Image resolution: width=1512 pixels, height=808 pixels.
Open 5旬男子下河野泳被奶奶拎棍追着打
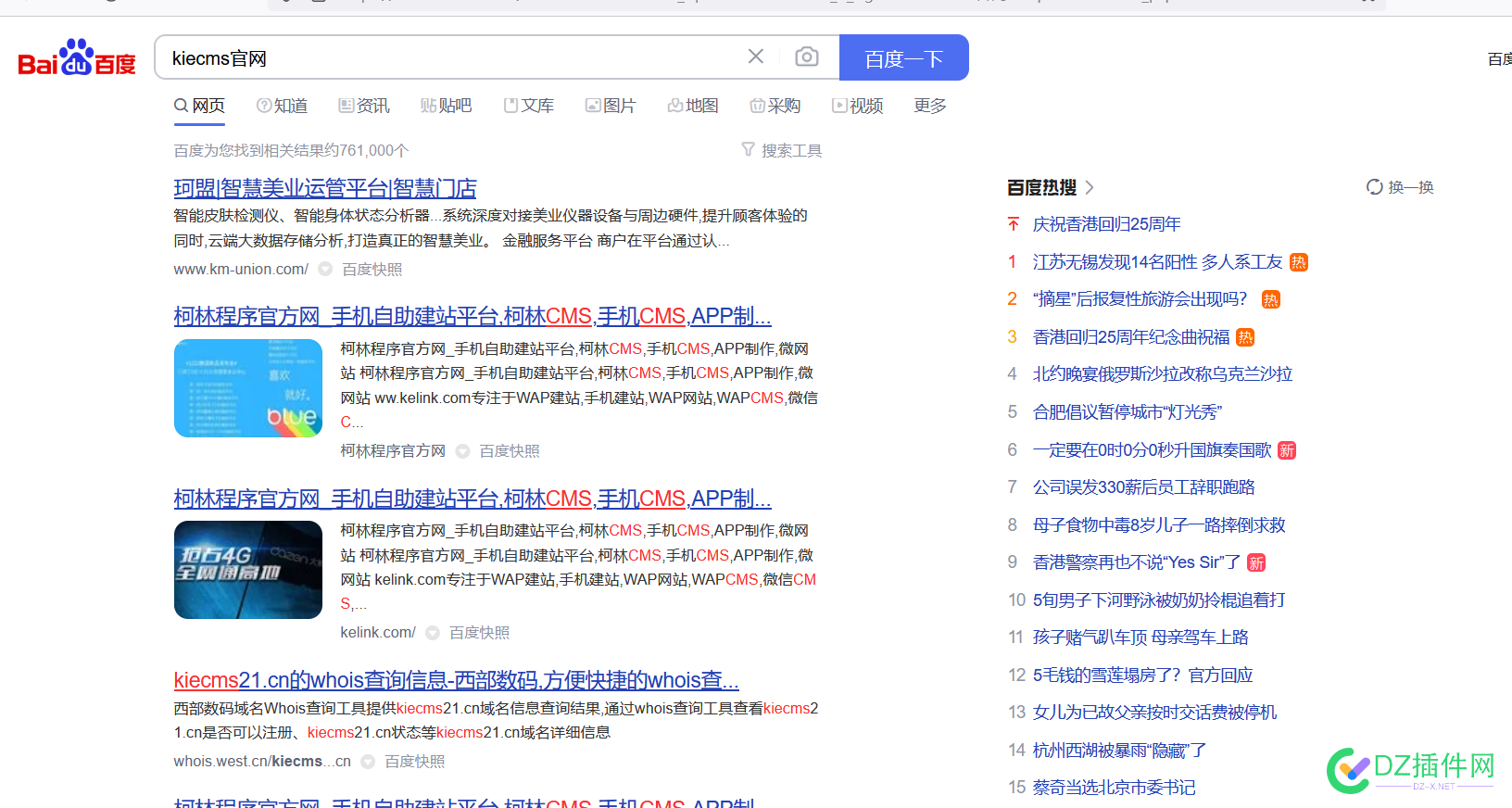point(1159,600)
